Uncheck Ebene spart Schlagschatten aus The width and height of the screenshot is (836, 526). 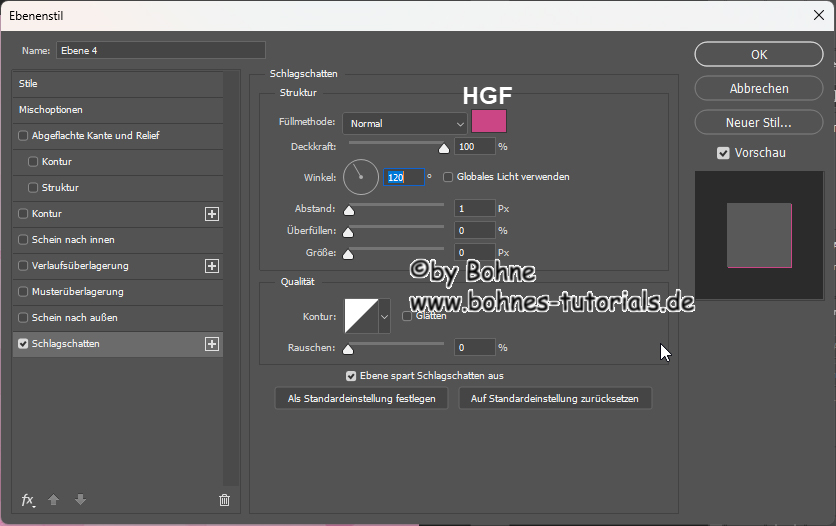coord(351,376)
